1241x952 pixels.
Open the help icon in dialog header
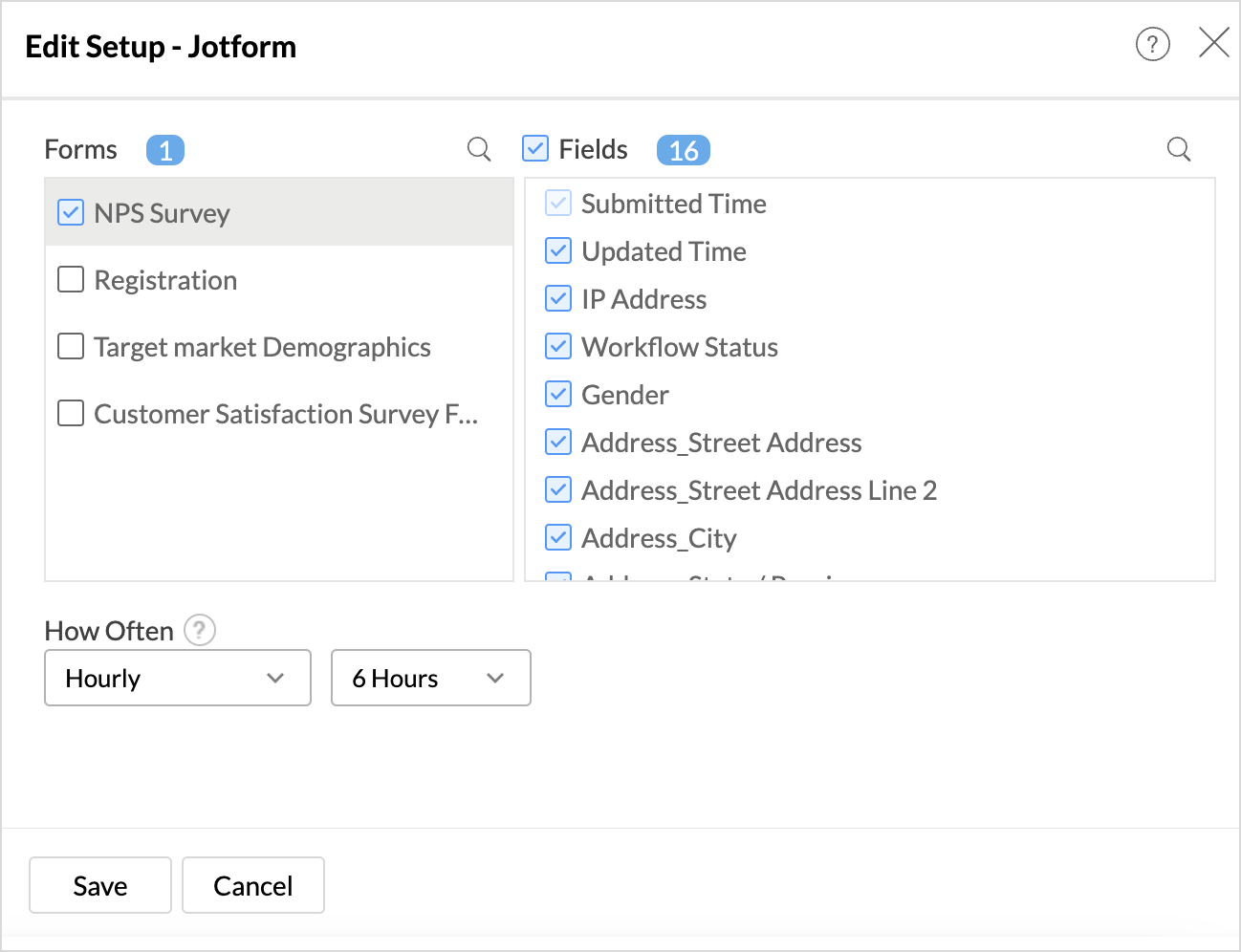pos(1152,44)
